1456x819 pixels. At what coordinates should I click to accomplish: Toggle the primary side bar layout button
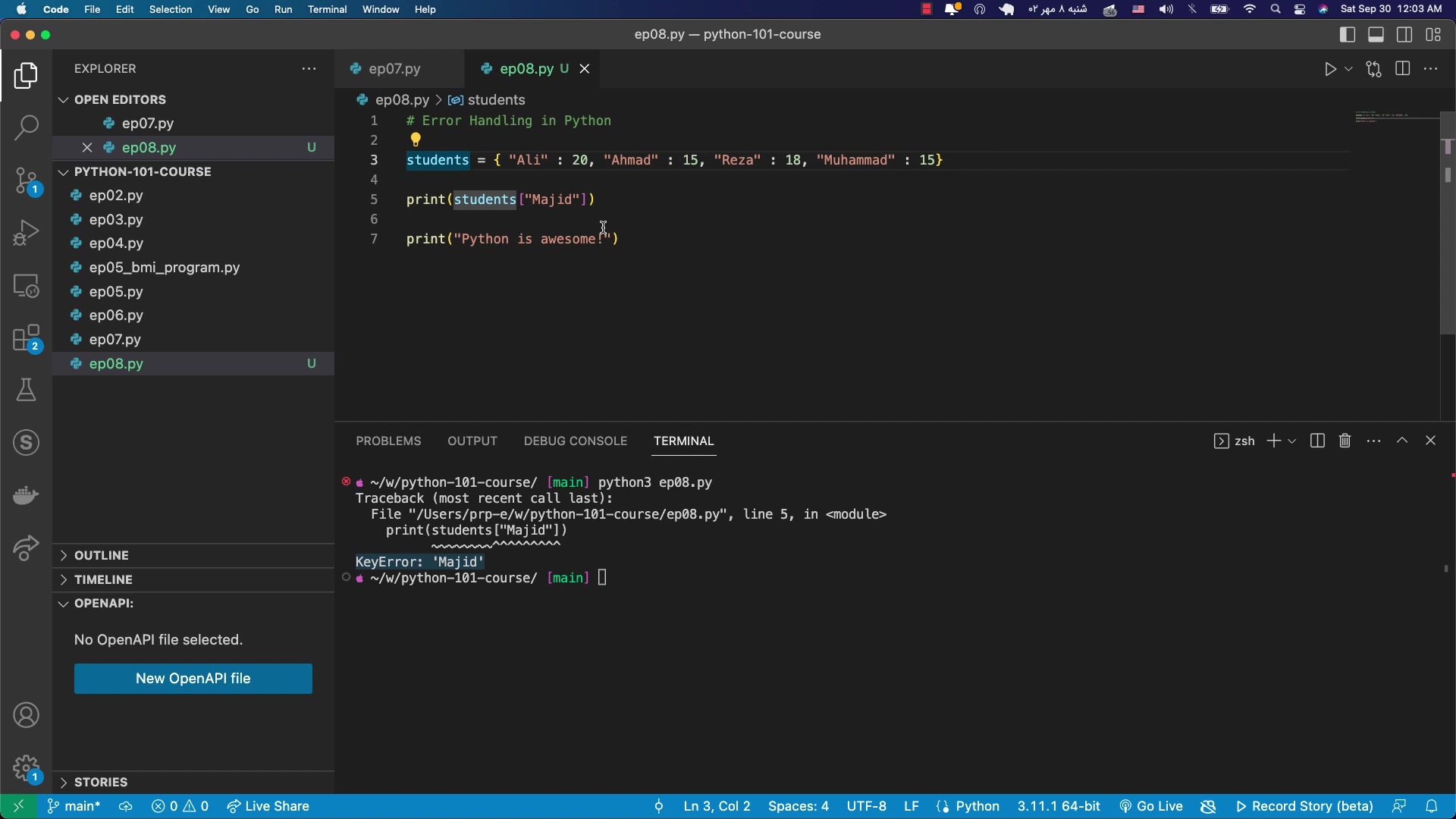[1348, 35]
